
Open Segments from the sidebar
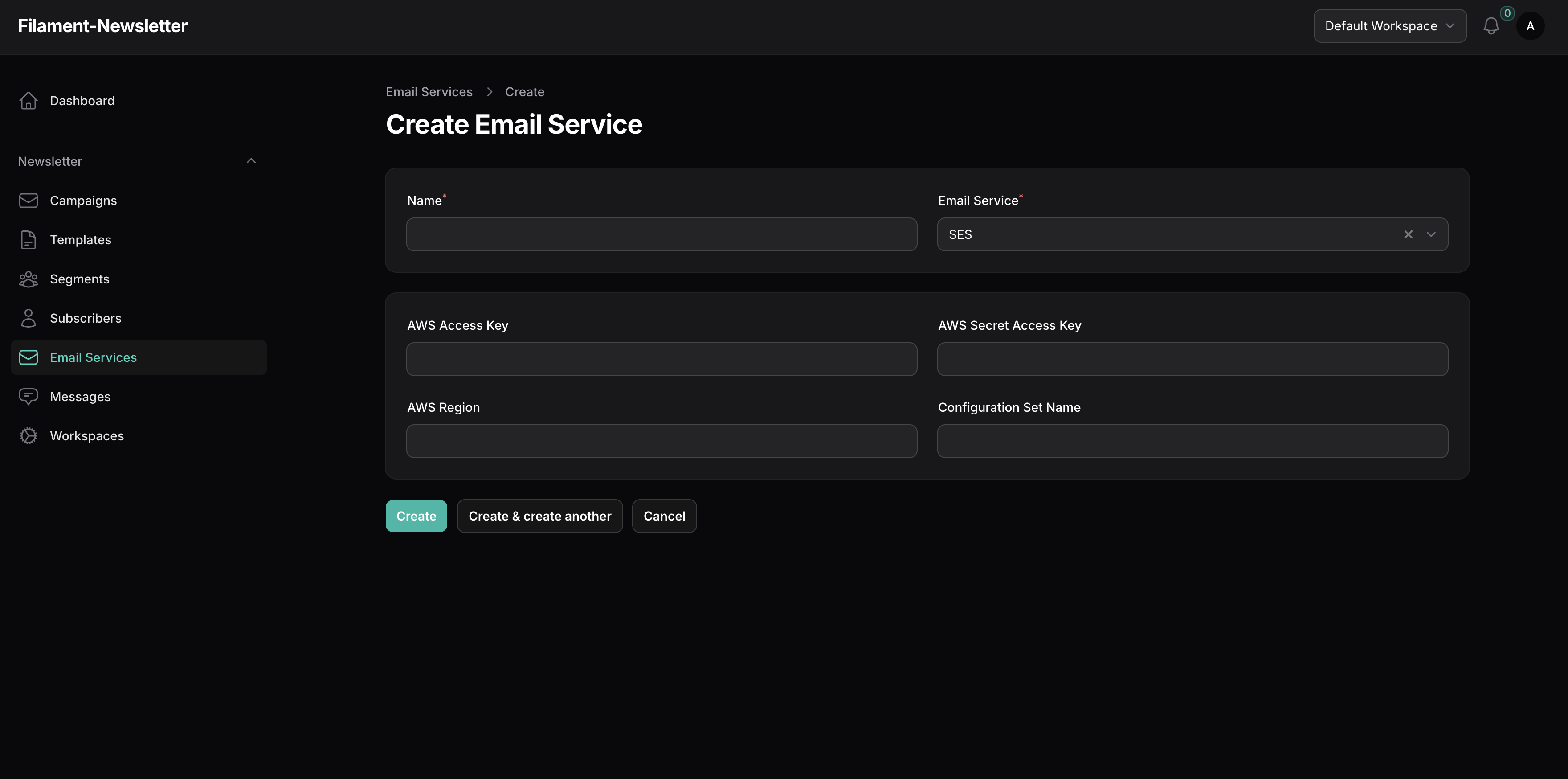tap(139, 279)
